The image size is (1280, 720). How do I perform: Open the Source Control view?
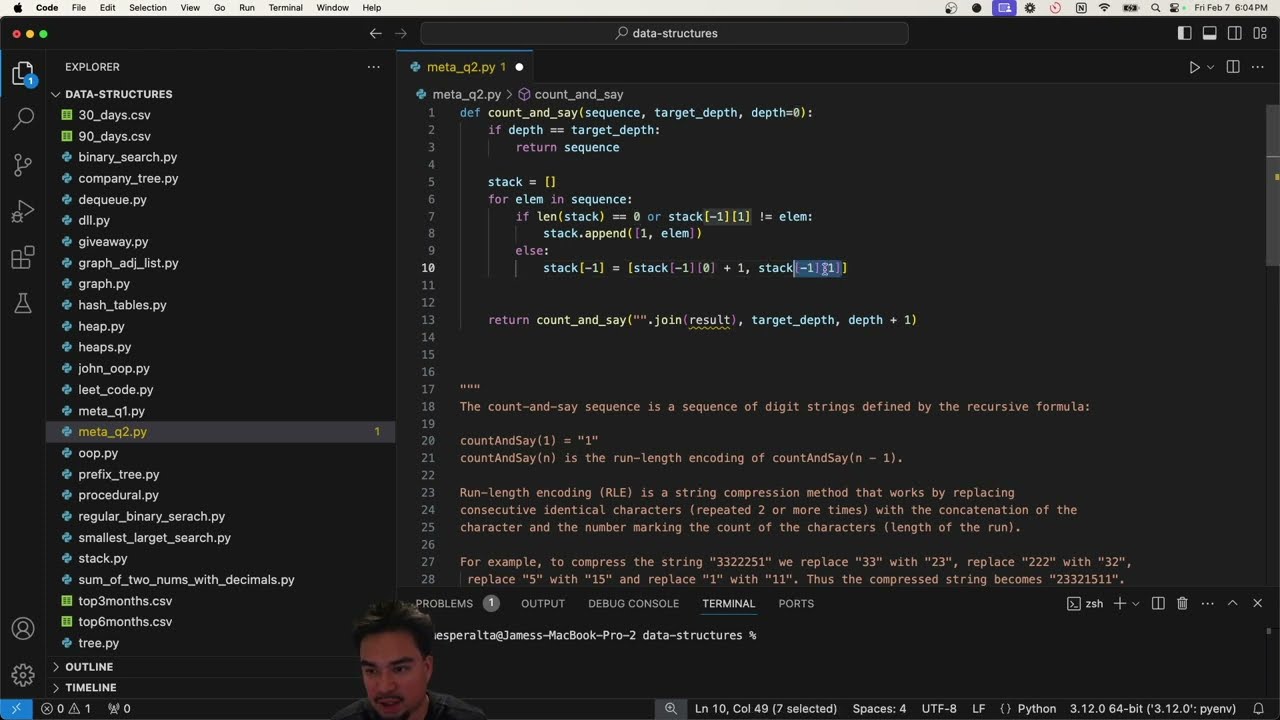[23, 165]
